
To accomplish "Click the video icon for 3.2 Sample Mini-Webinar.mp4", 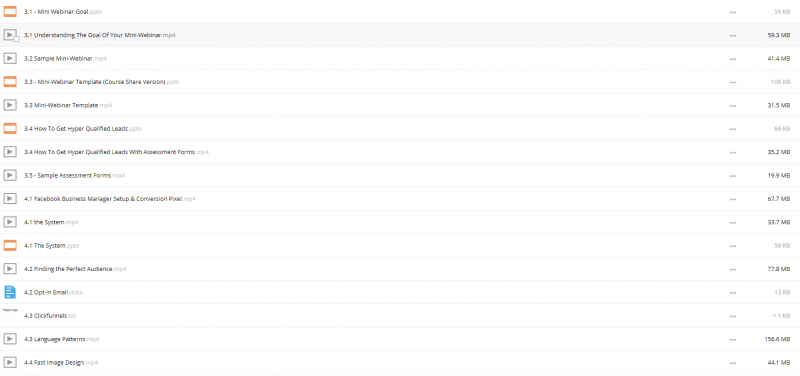I will click(x=10, y=58).
